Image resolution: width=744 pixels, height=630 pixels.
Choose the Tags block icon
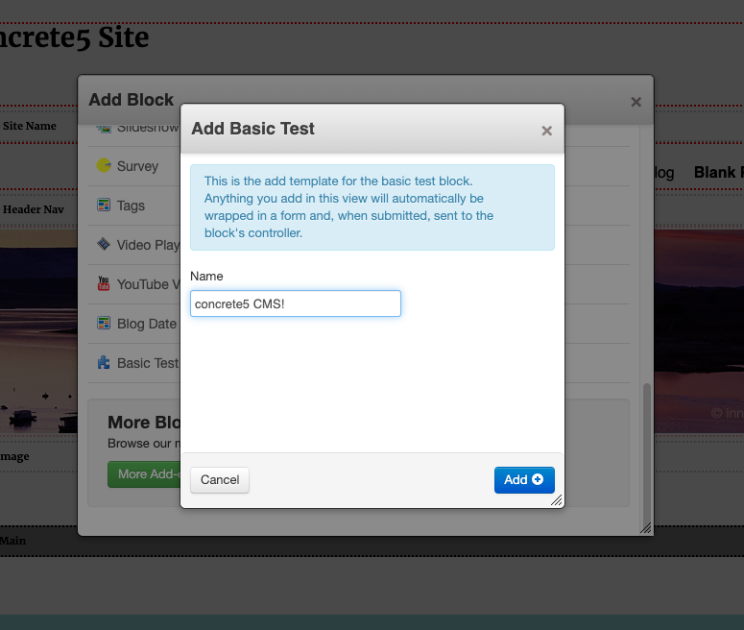[103, 205]
